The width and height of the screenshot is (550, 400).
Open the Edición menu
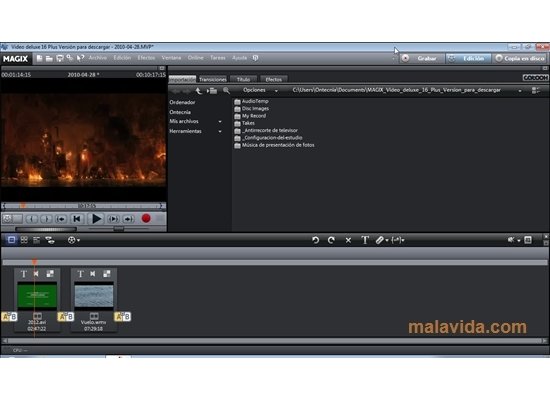(x=122, y=58)
